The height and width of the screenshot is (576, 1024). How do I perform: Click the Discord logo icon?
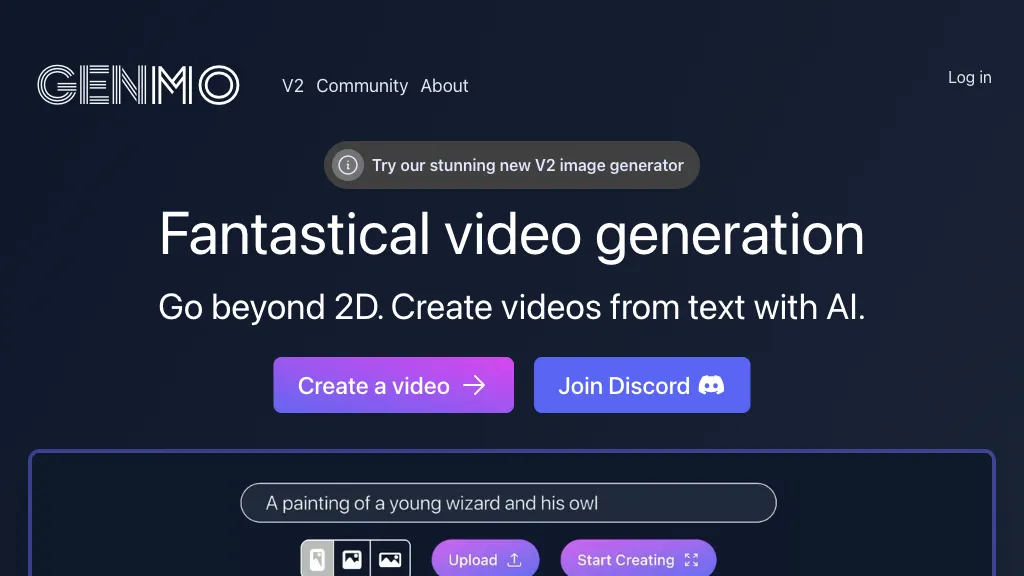pos(712,386)
